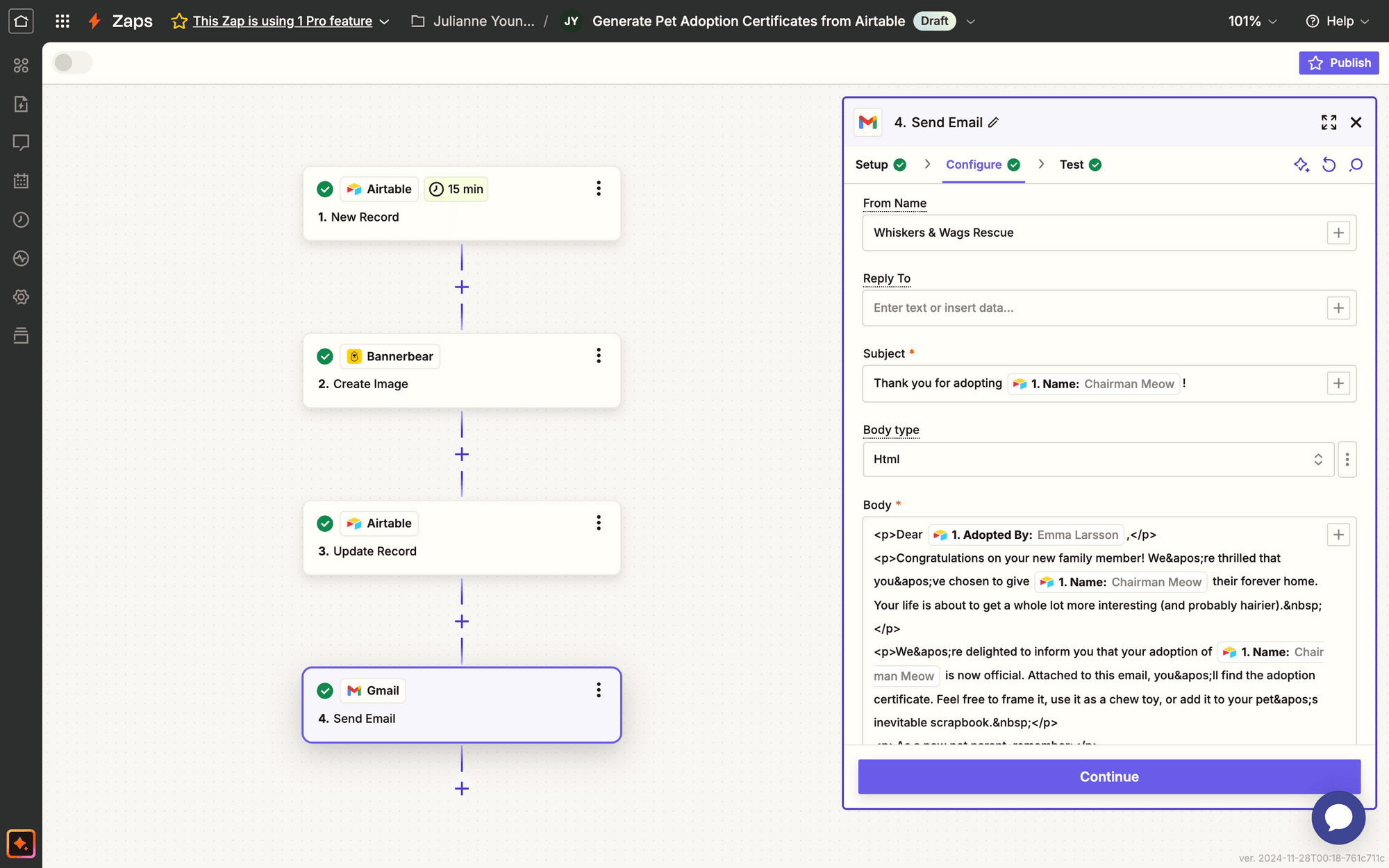Click the refresh step icon in the panel header
The height and width of the screenshot is (868, 1389).
pyautogui.click(x=1329, y=165)
